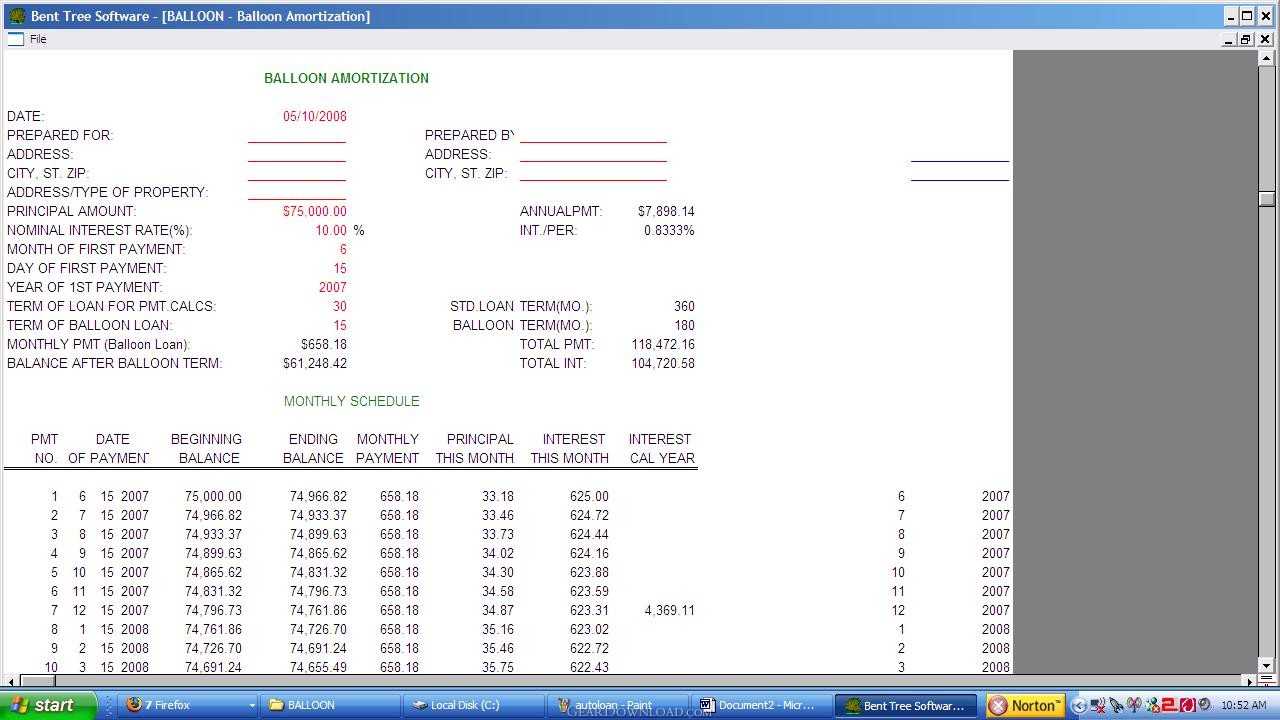This screenshot has height=720, width=1280.
Task: Click the horizontal scrollbar right arrow
Action: [1251, 681]
